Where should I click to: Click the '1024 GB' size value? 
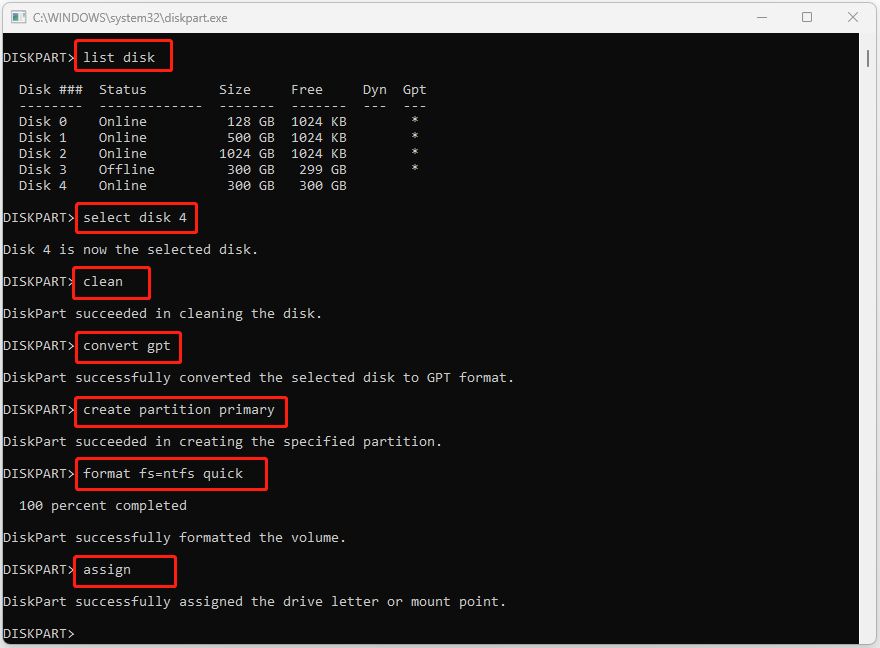pyautogui.click(x=247, y=154)
